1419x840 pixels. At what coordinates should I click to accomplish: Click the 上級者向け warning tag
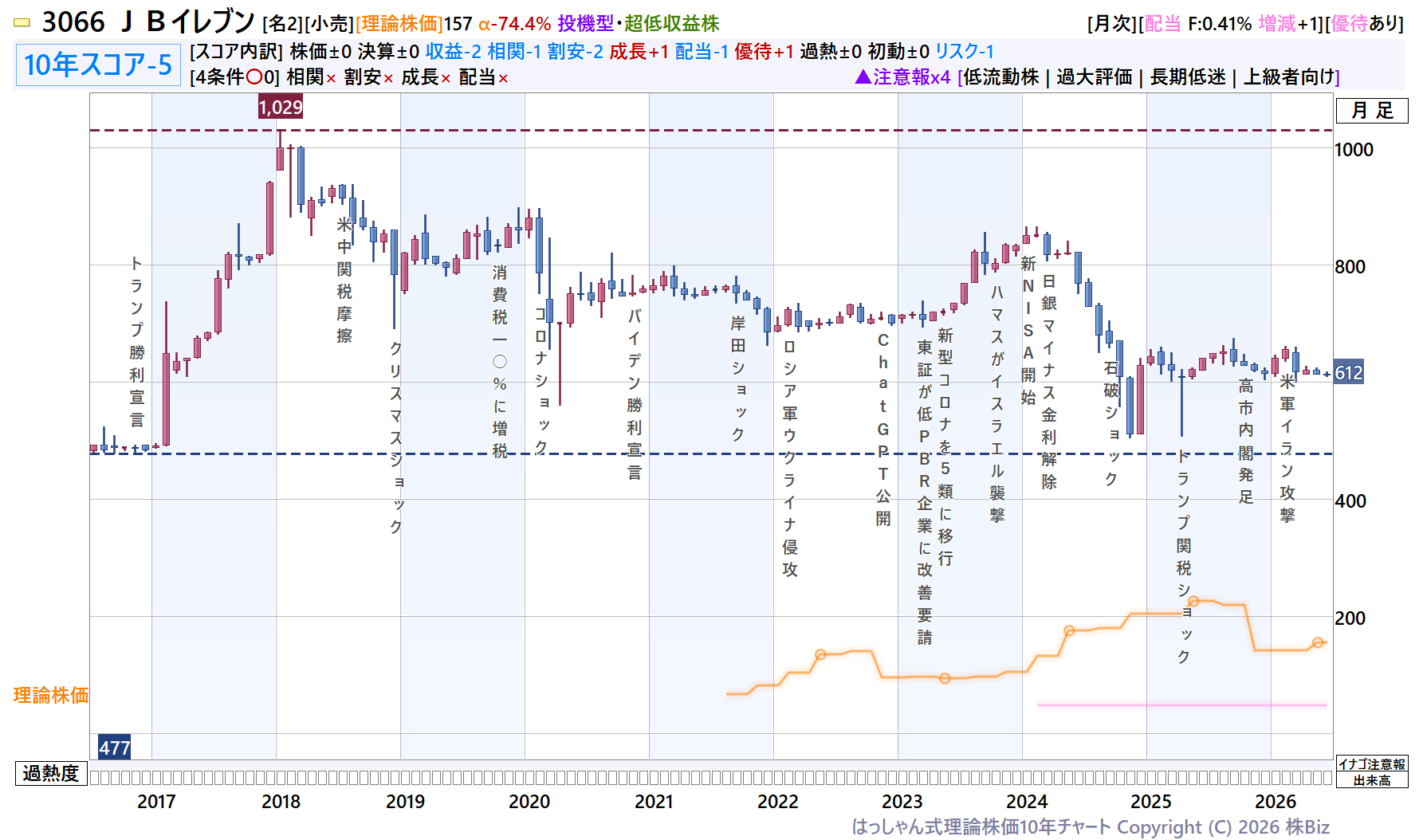[1289, 77]
